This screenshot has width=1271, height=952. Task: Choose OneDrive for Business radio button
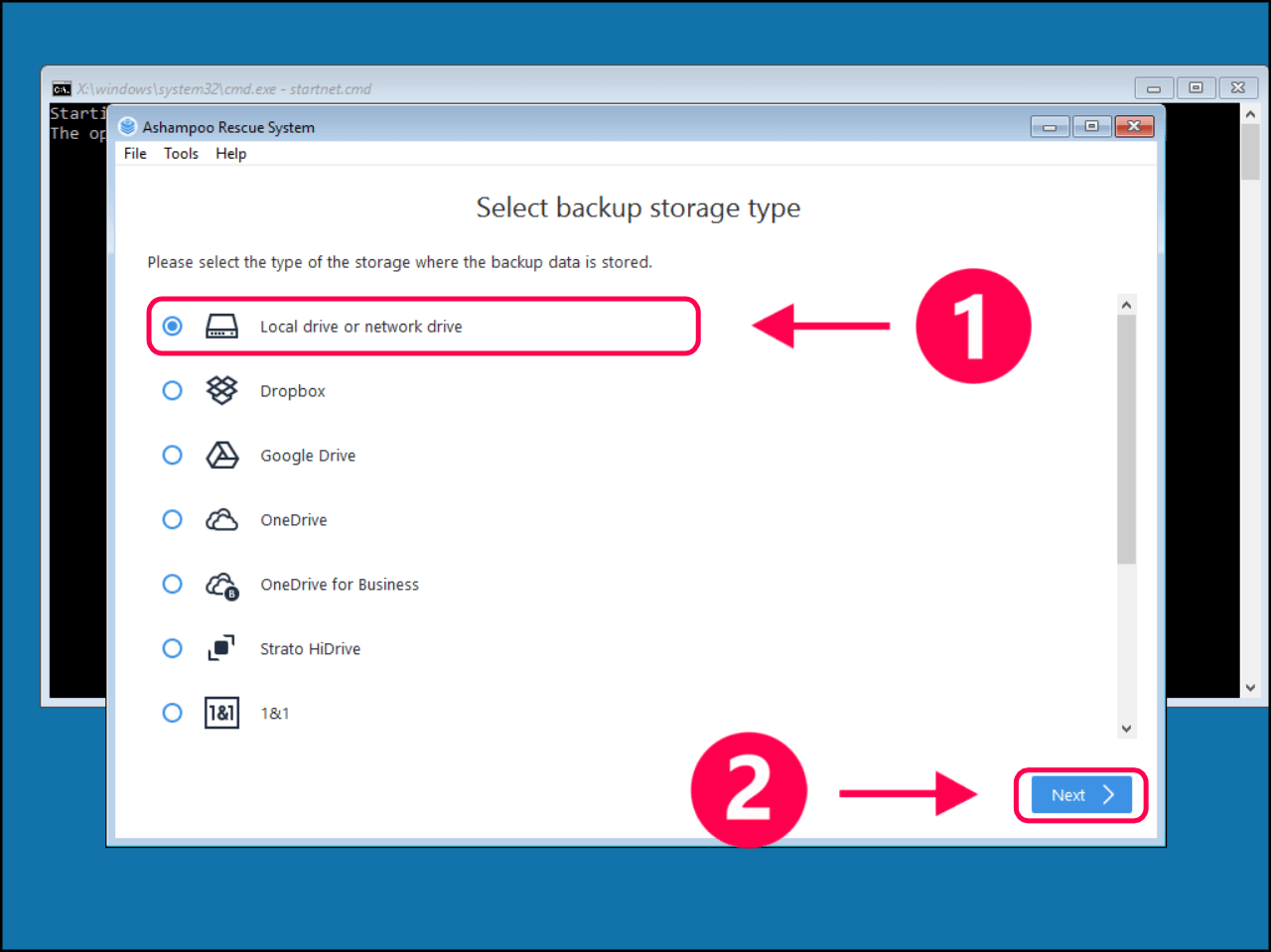[x=173, y=584]
